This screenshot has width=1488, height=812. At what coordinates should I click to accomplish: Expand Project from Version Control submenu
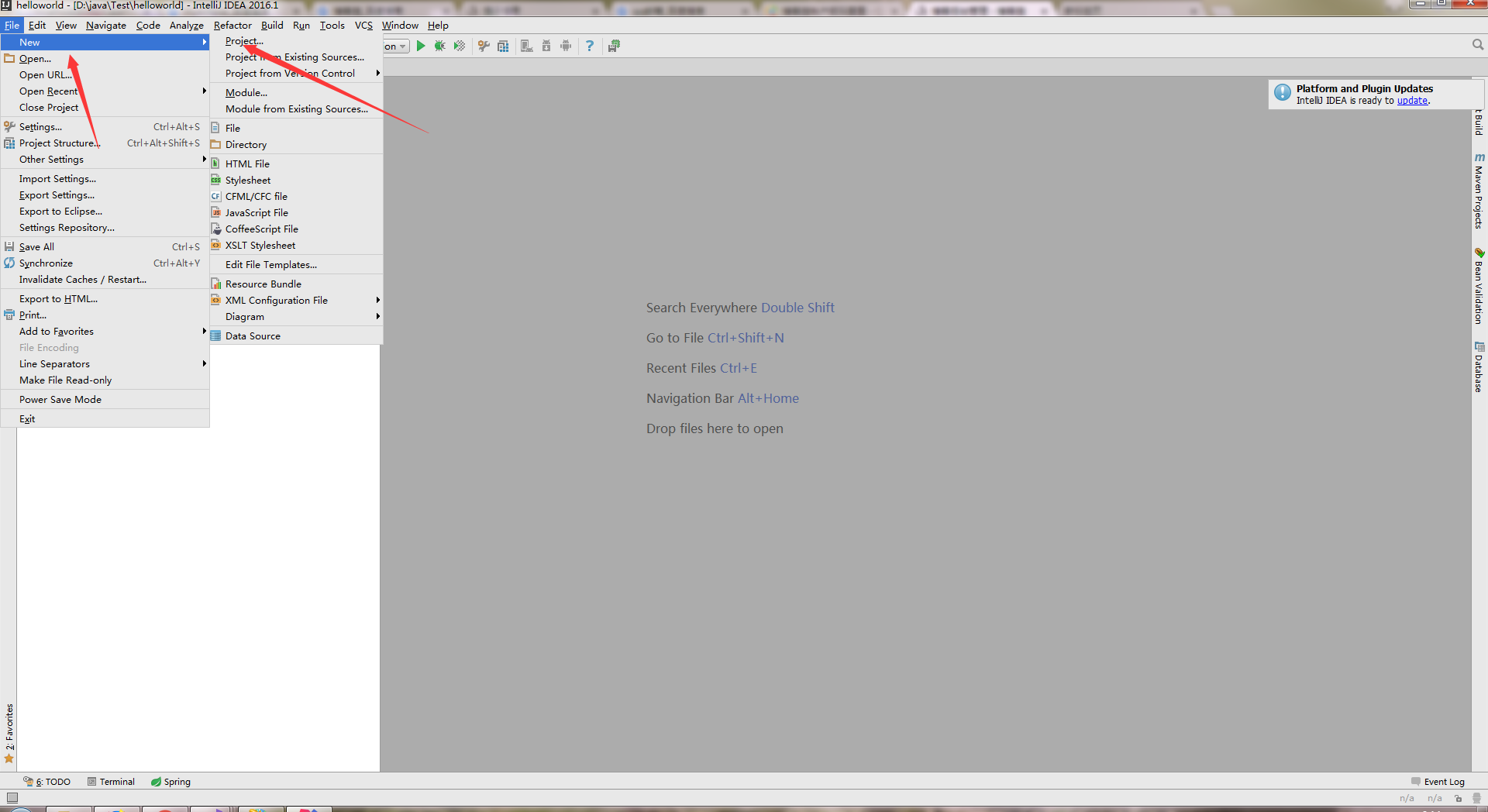297,74
